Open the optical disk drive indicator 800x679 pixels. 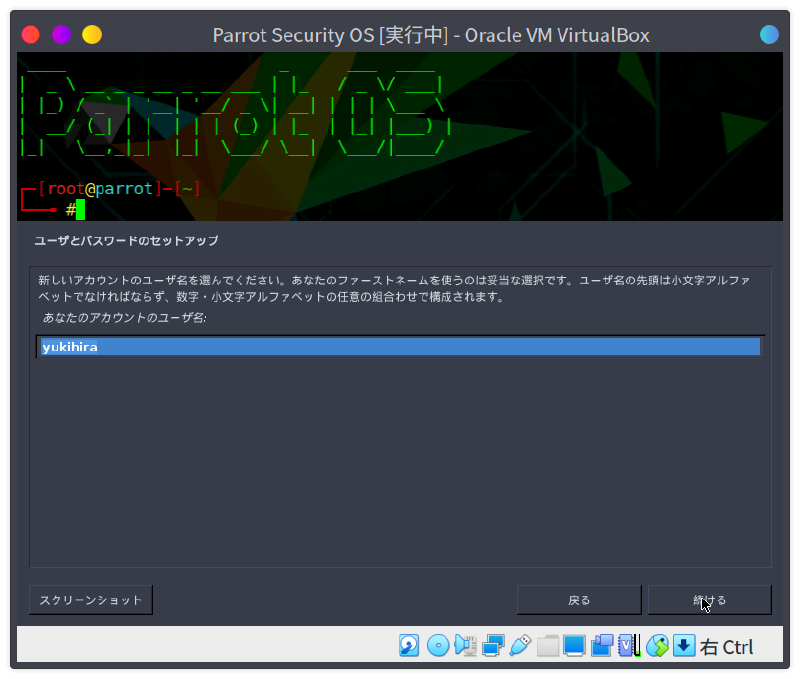[437, 645]
